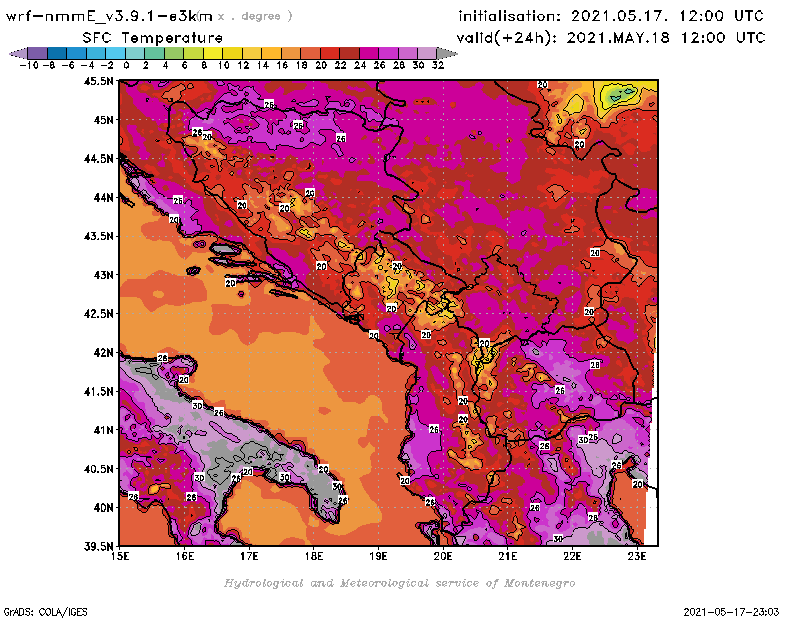Click the '43N' latitude label
The width and height of the screenshot is (800, 618).
[103, 275]
